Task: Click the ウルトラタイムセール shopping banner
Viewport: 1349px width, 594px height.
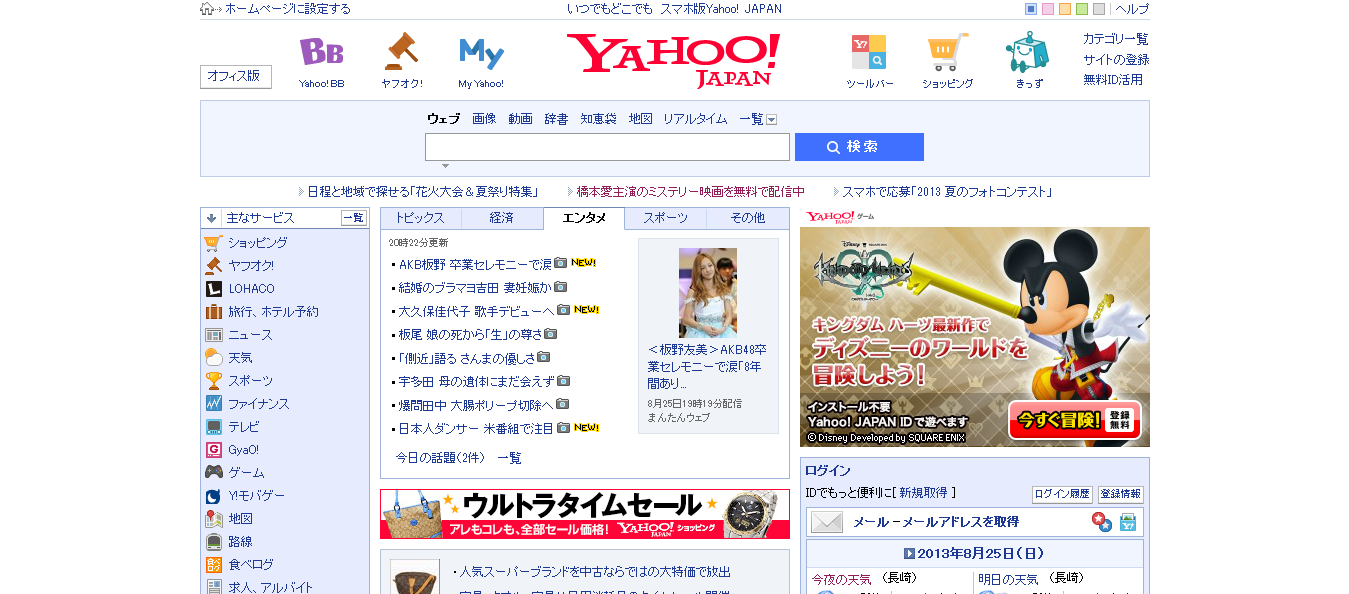Action: click(x=585, y=514)
